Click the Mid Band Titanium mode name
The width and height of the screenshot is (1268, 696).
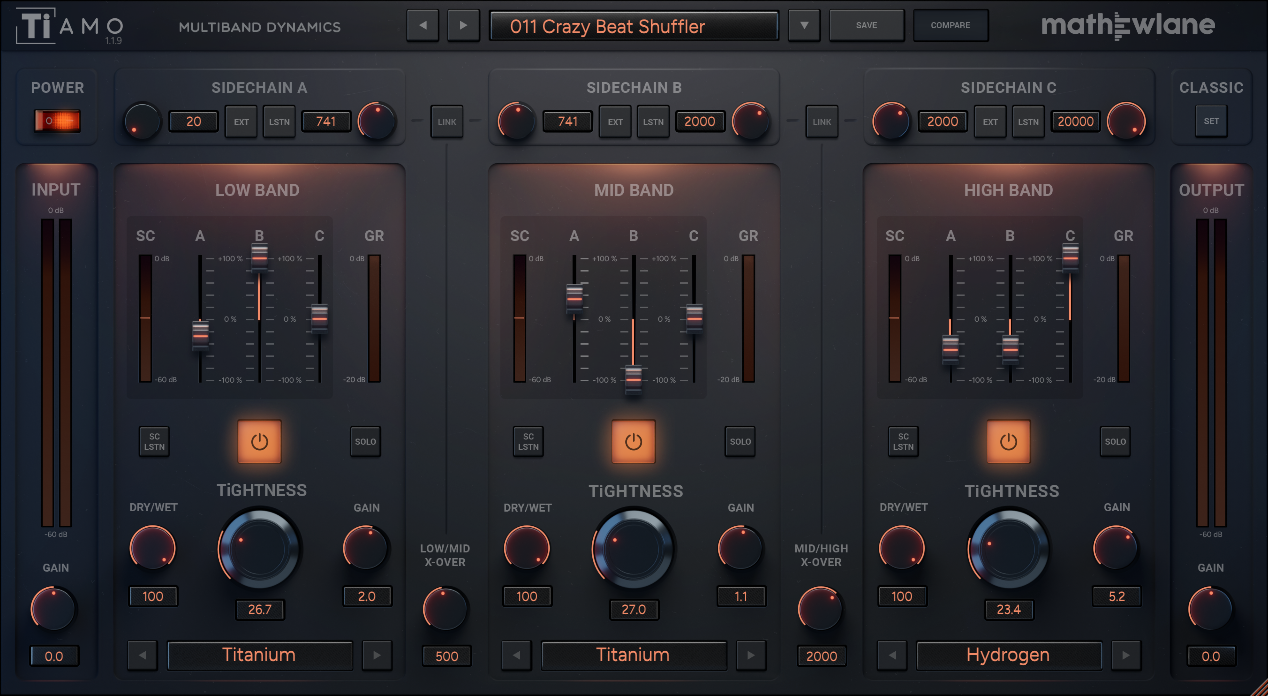(x=633, y=656)
